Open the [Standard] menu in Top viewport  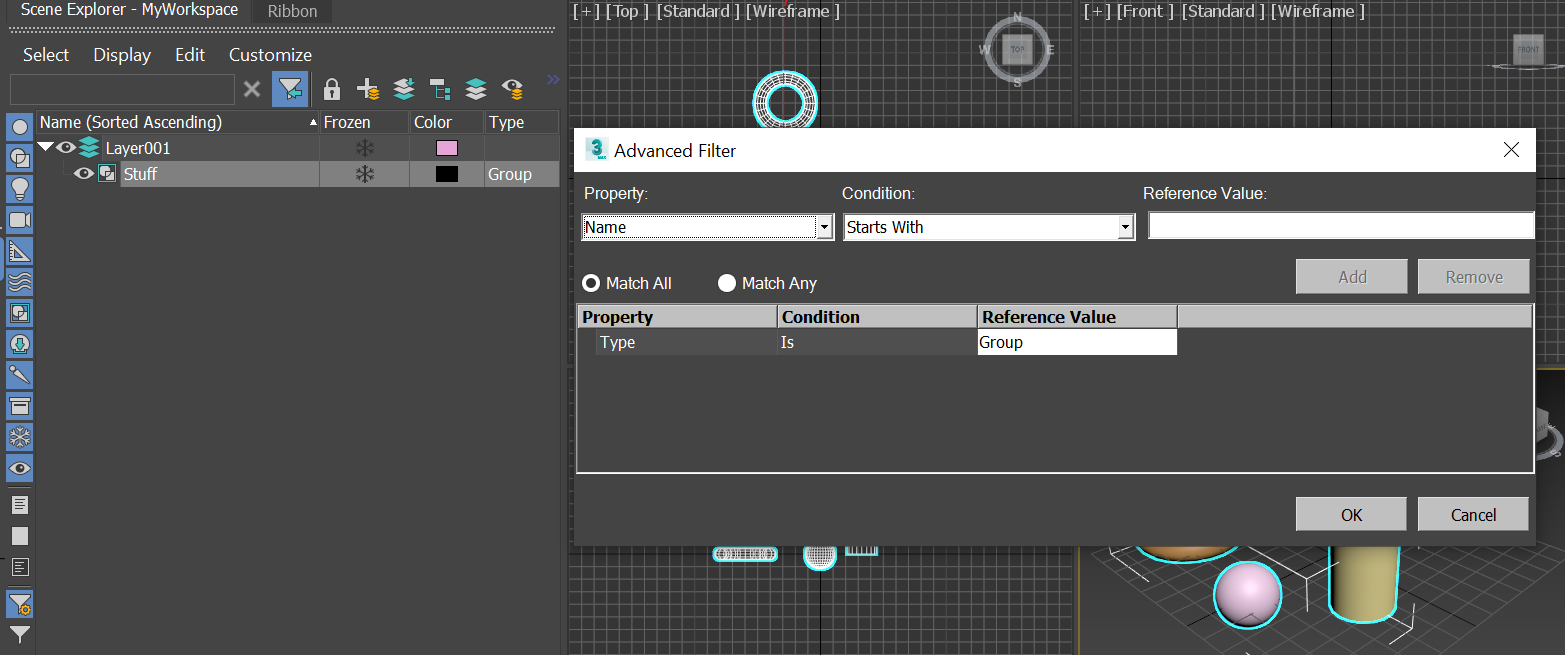pos(698,11)
